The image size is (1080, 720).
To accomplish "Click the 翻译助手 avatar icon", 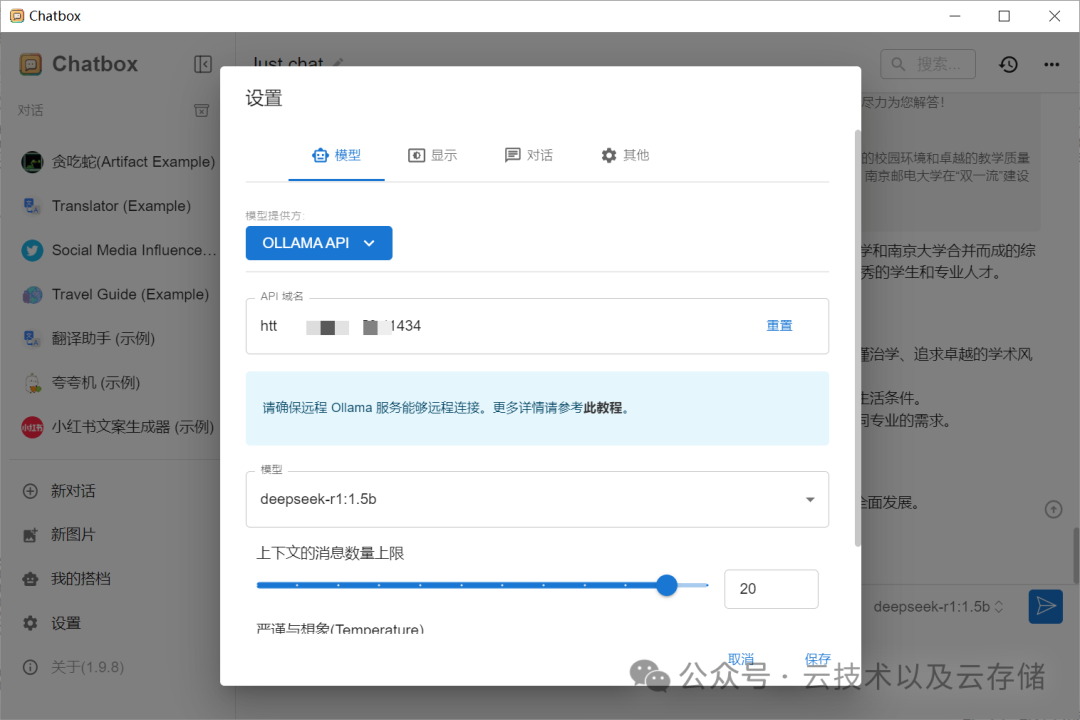I will click(32, 338).
